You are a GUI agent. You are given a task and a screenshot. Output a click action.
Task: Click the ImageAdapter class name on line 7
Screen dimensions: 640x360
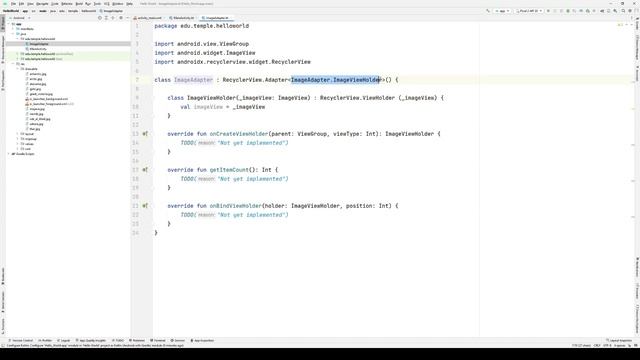193,80
